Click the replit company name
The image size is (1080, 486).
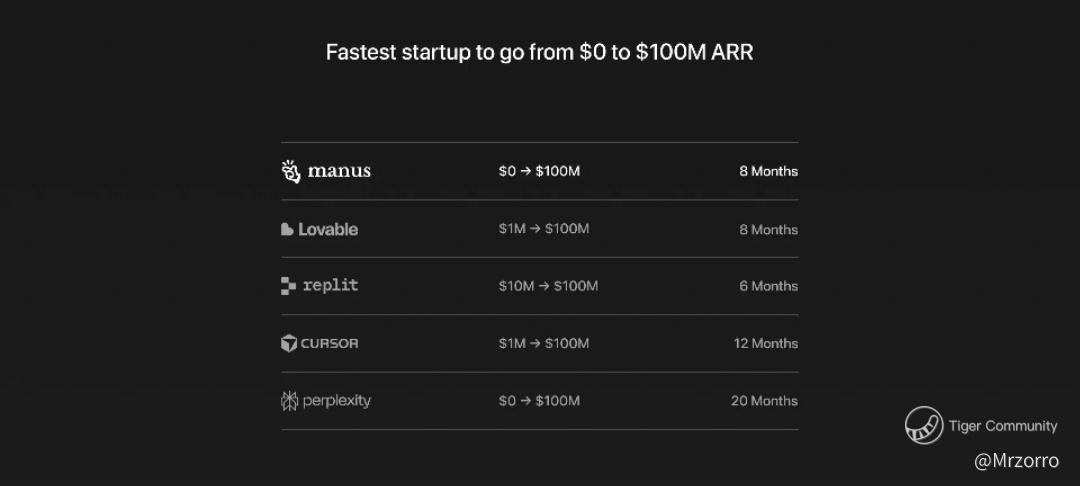[330, 286]
